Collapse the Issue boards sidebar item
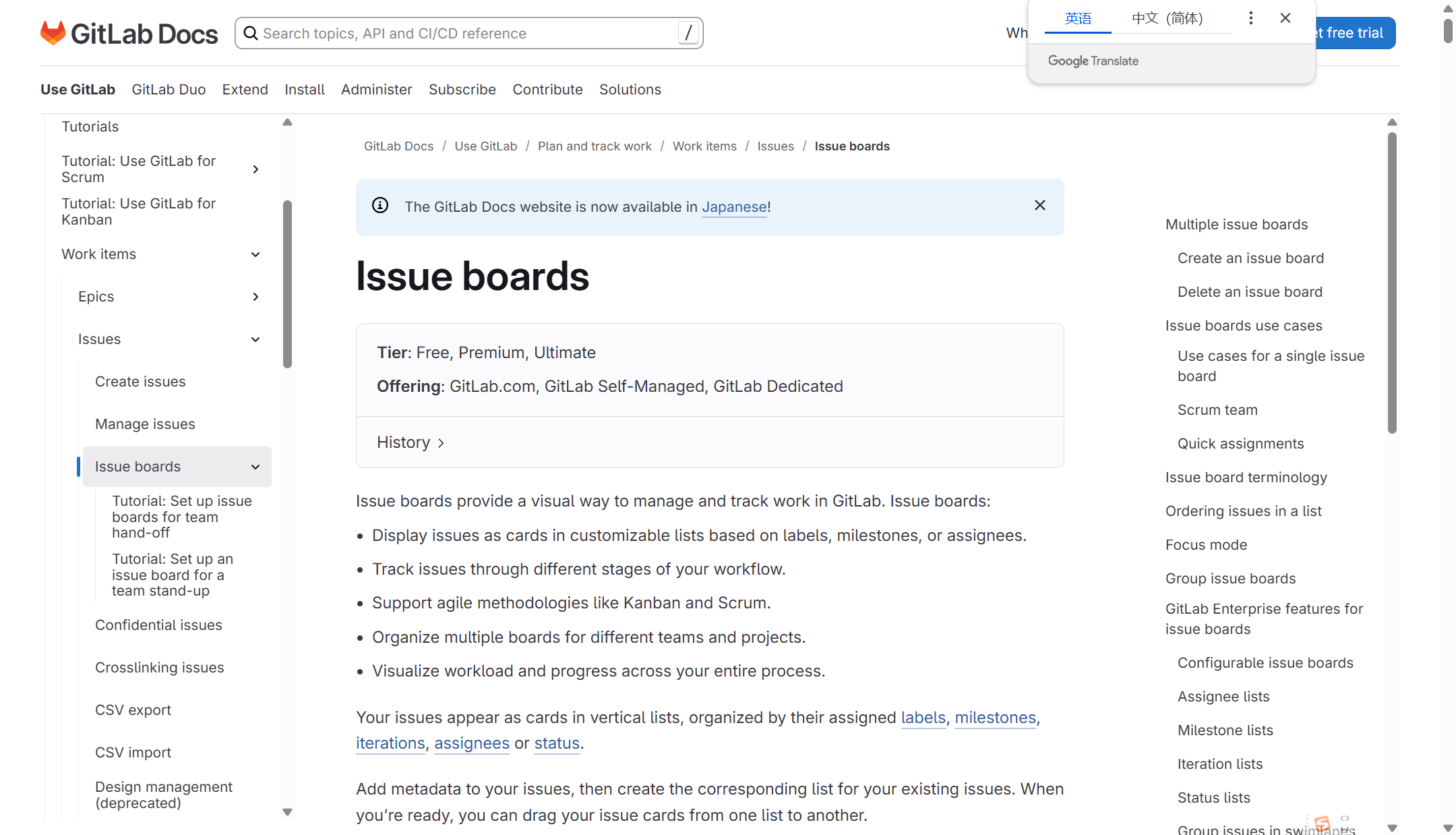Image resolution: width=1456 pixels, height=835 pixels. click(x=255, y=467)
